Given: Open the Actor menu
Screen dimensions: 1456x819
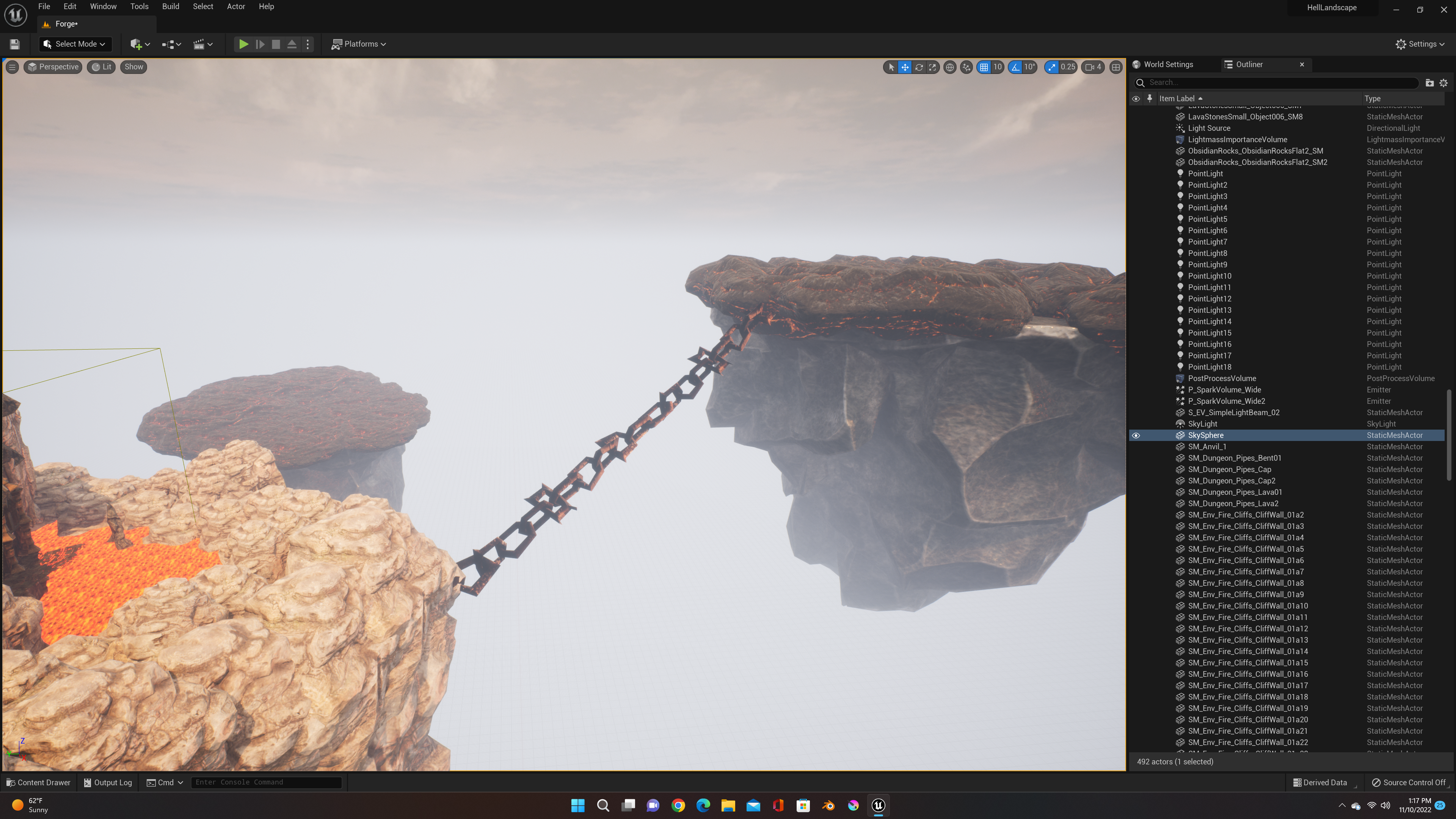Looking at the screenshot, I should tap(236, 7).
